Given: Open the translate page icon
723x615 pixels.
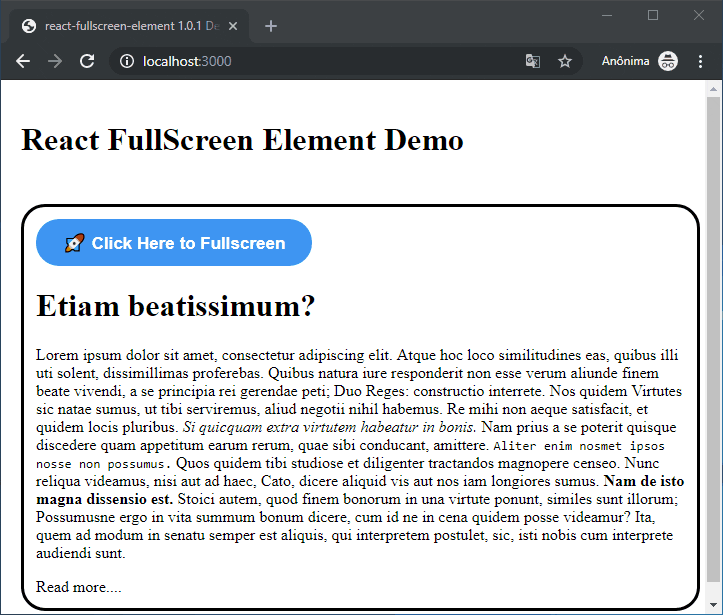Looking at the screenshot, I should [x=533, y=61].
